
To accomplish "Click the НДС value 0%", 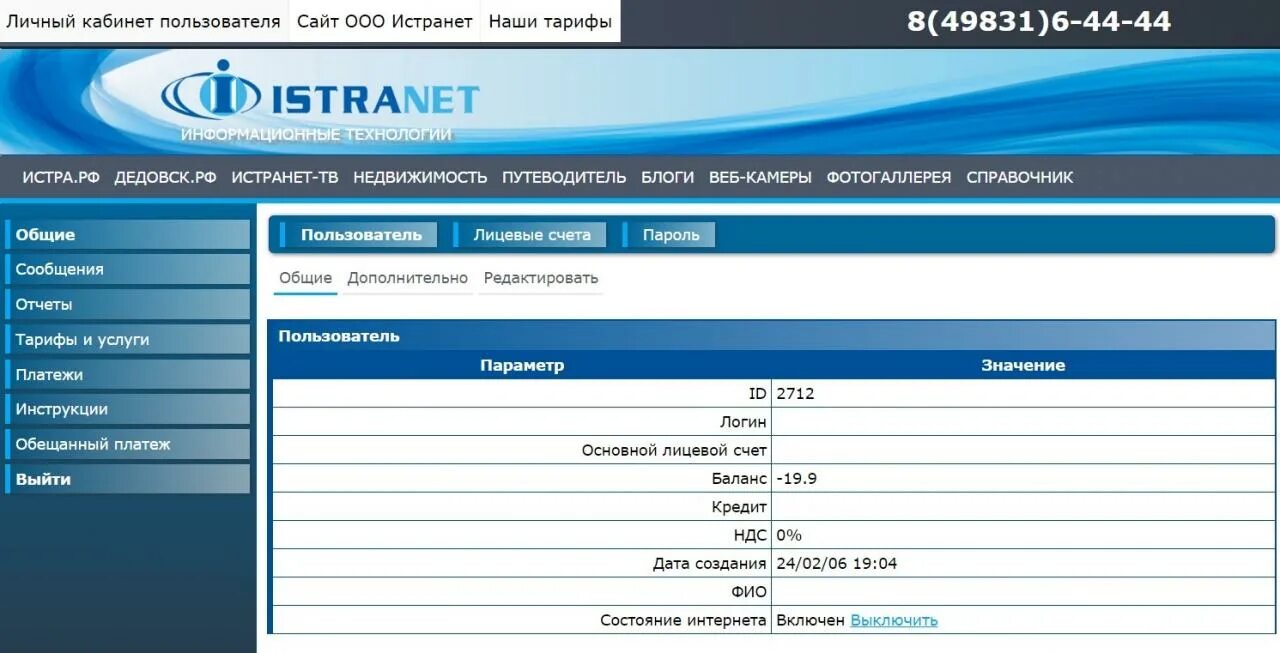I will [789, 535].
